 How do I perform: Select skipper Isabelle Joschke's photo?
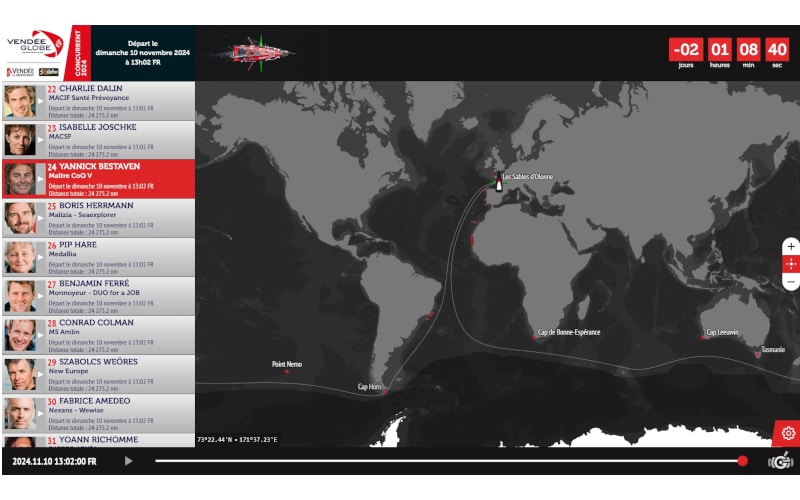click(x=20, y=140)
